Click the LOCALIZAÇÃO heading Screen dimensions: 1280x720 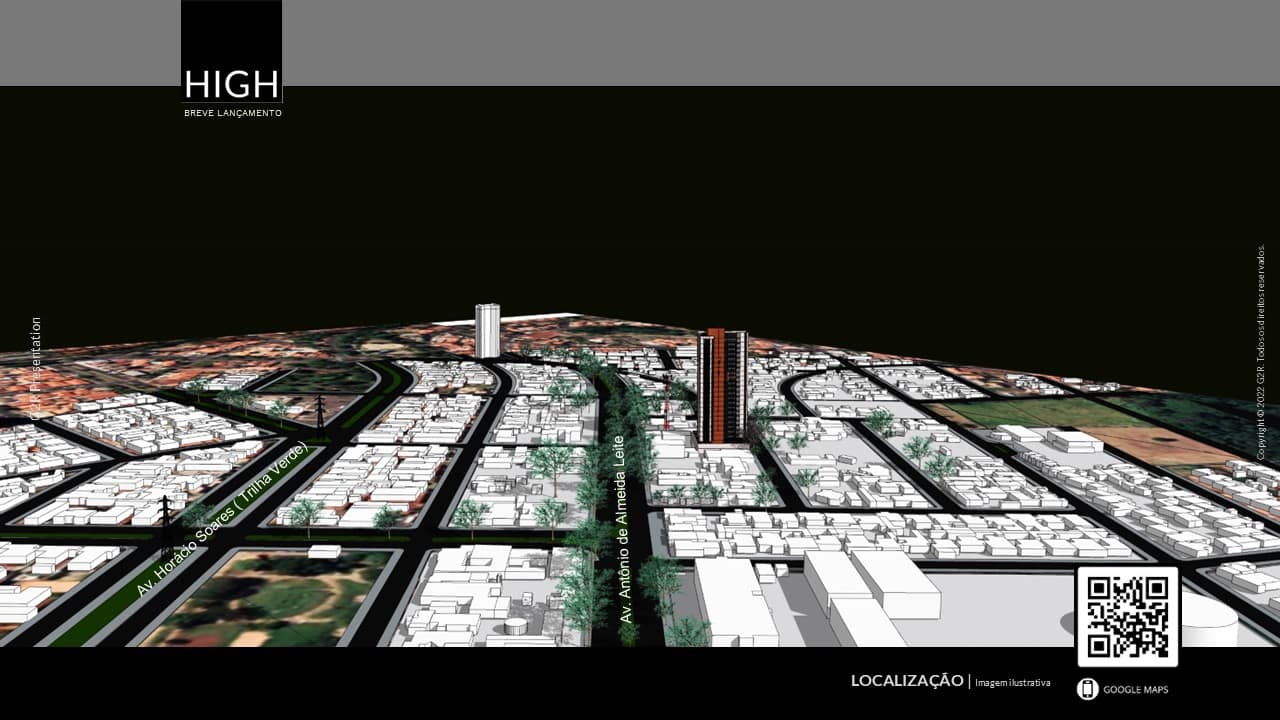[906, 681]
